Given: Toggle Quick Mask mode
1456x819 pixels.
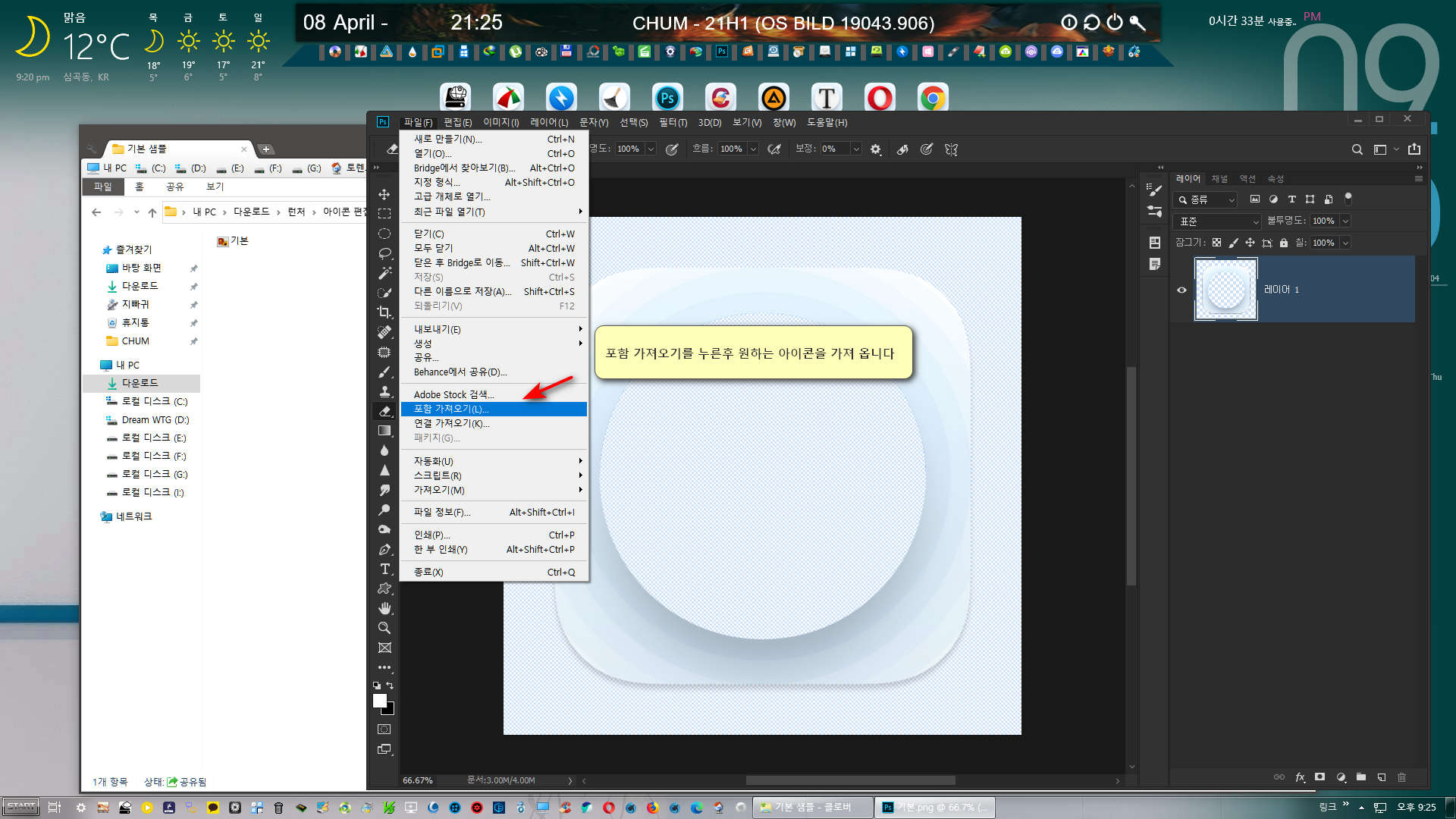Looking at the screenshot, I should pyautogui.click(x=384, y=730).
